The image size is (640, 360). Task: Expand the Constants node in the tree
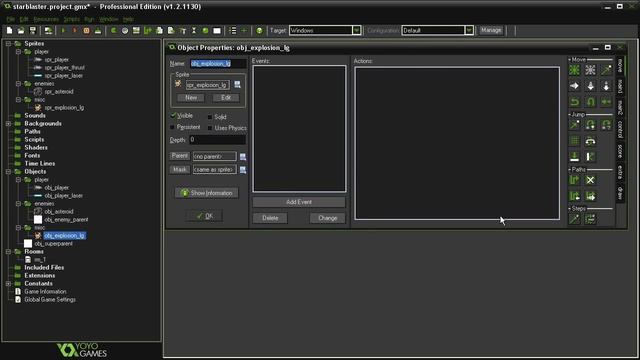(8, 283)
